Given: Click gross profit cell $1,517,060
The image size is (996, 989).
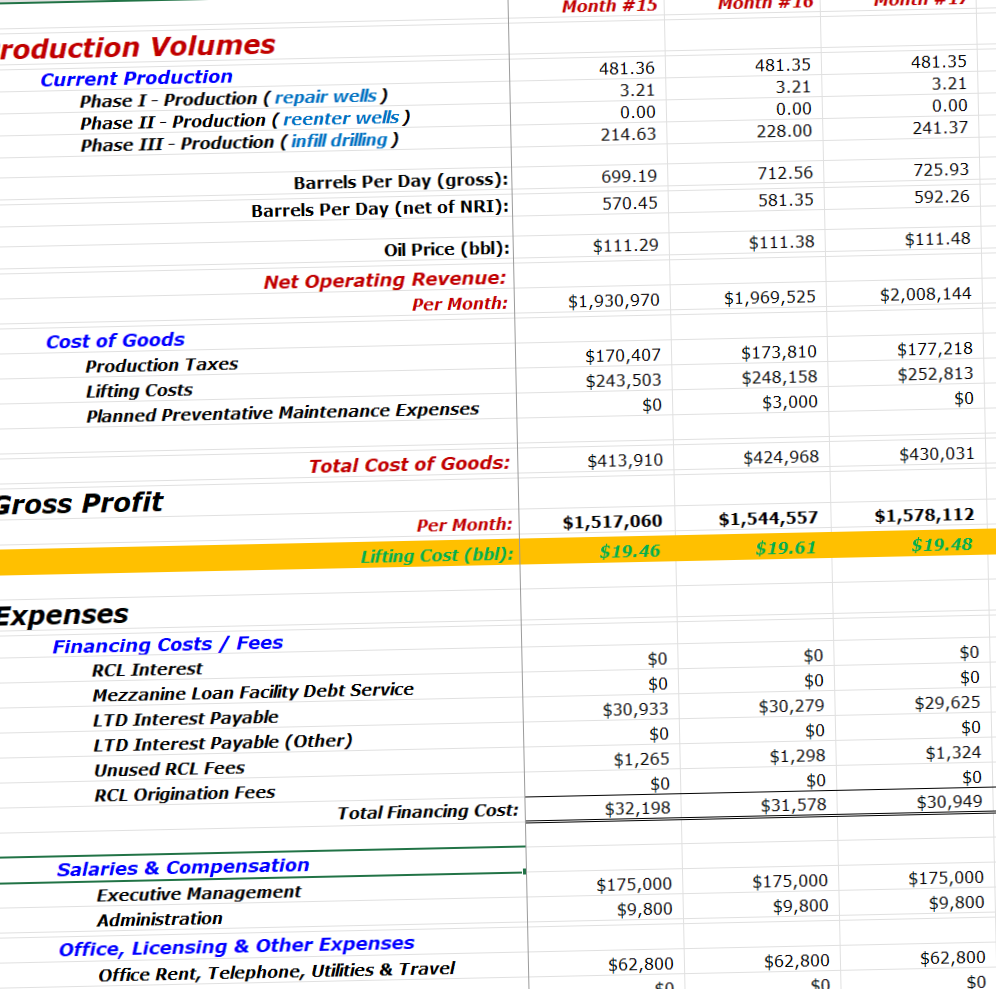Looking at the screenshot, I should 612,521.
